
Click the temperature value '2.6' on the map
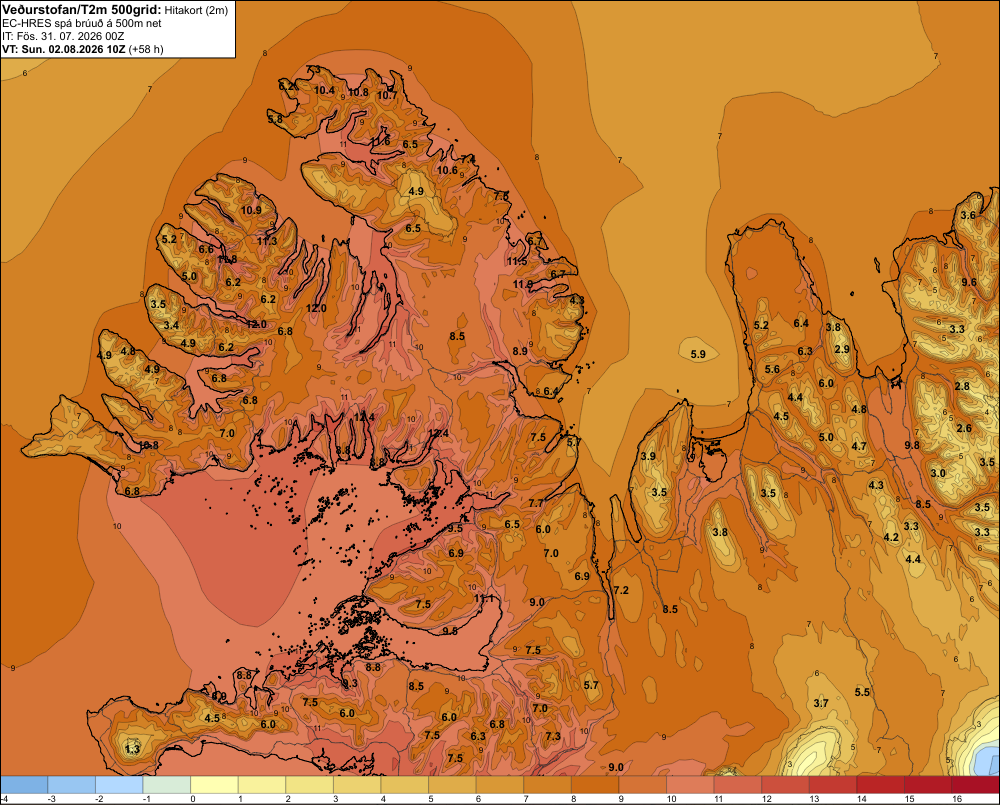(964, 428)
